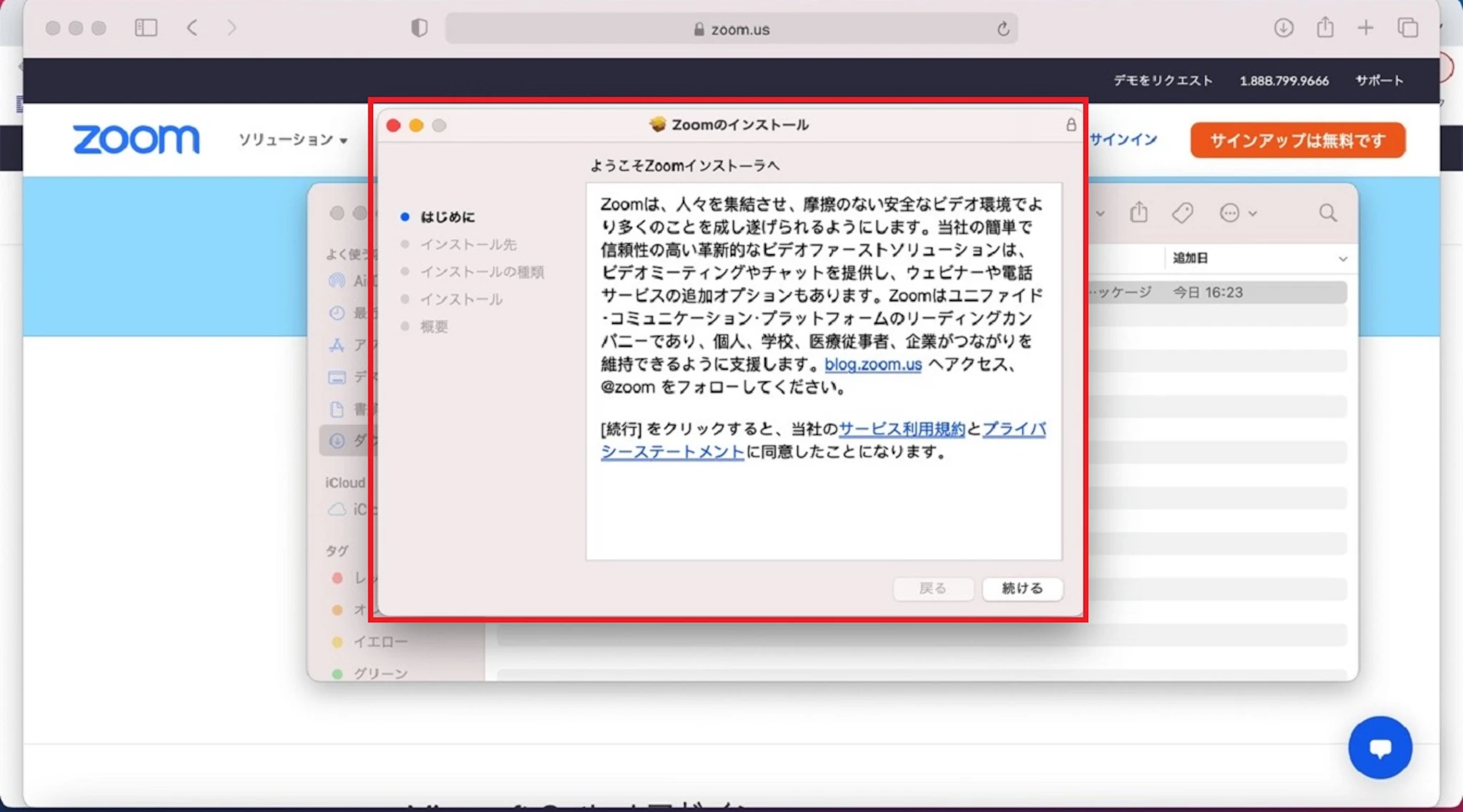1463x812 pixels.
Task: Click Safari's sidebar toggle icon
Action: [x=146, y=28]
